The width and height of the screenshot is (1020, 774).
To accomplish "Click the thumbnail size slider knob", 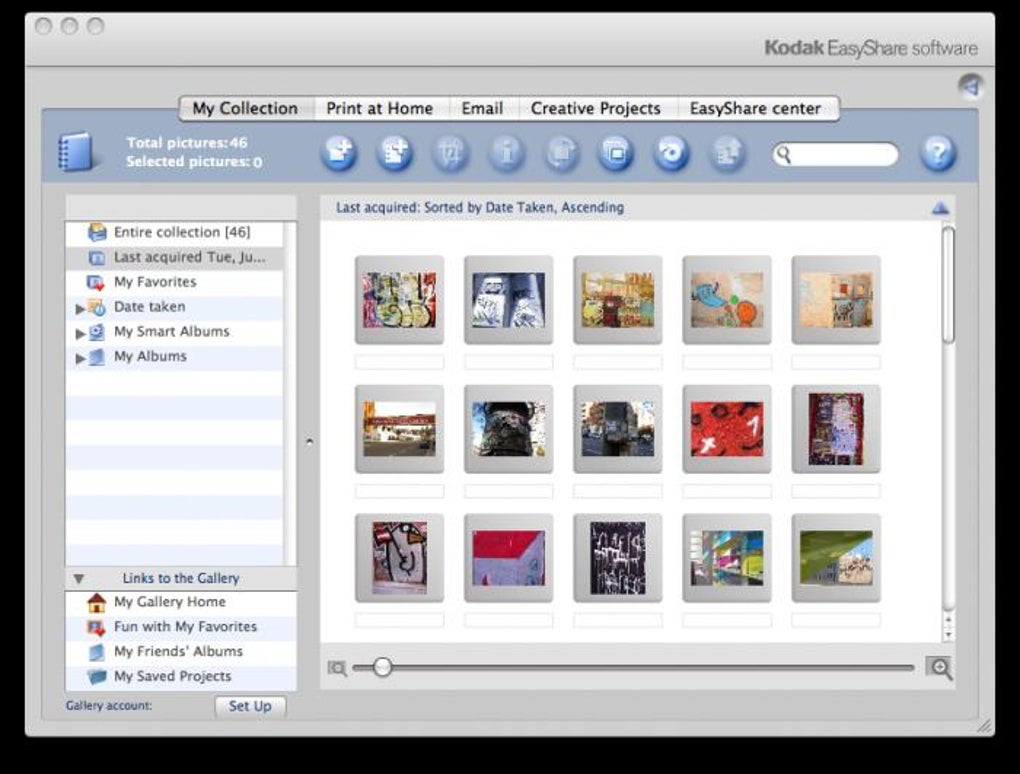I will click(382, 667).
